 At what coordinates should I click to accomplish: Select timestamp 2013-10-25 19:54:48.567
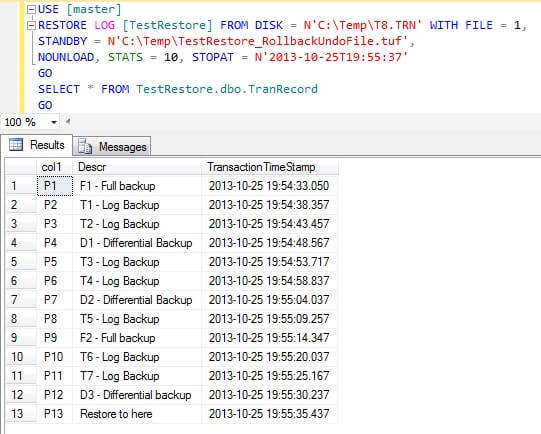[270, 243]
